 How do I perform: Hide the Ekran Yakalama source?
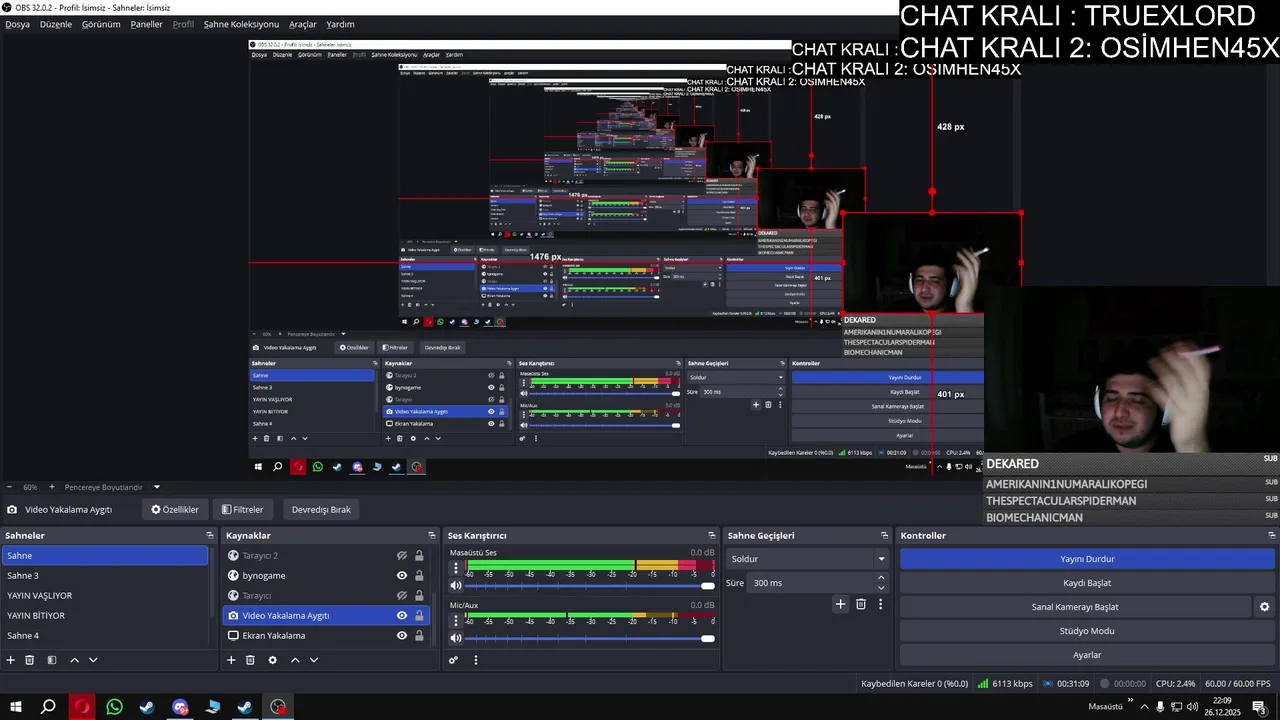402,636
